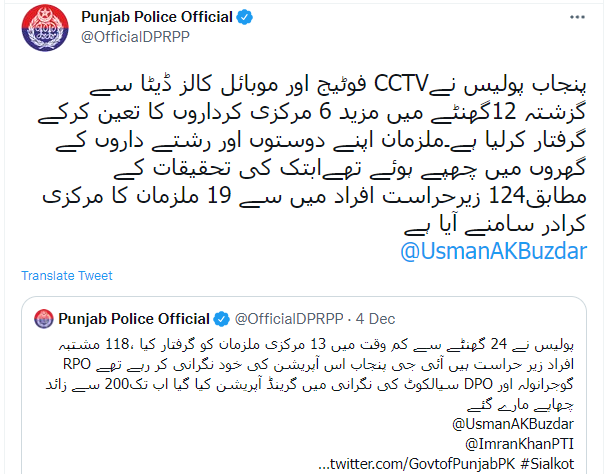Click the quoted tweet line mentioning RPO
The height and width of the screenshot is (474, 605).
[318, 364]
